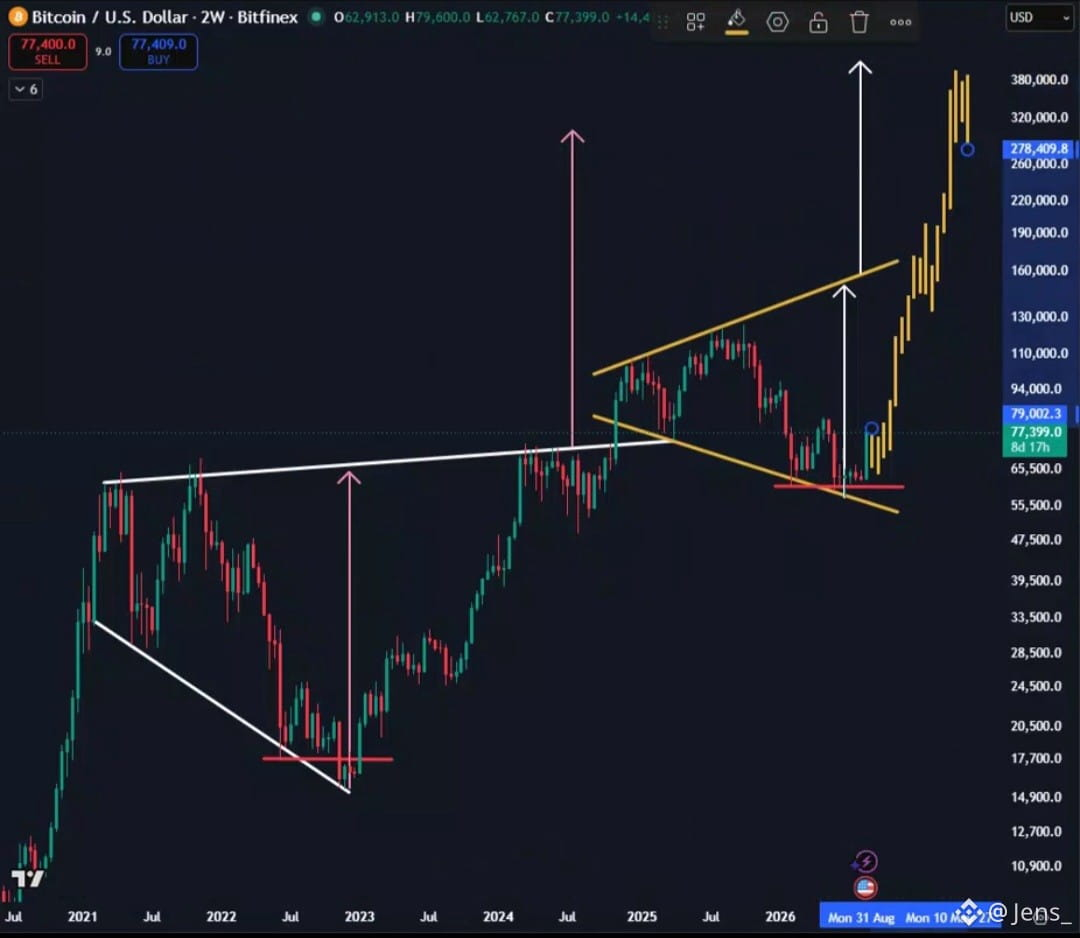Image resolution: width=1080 pixels, height=938 pixels.
Task: Open the three-dots more options menu
Action: click(x=900, y=22)
